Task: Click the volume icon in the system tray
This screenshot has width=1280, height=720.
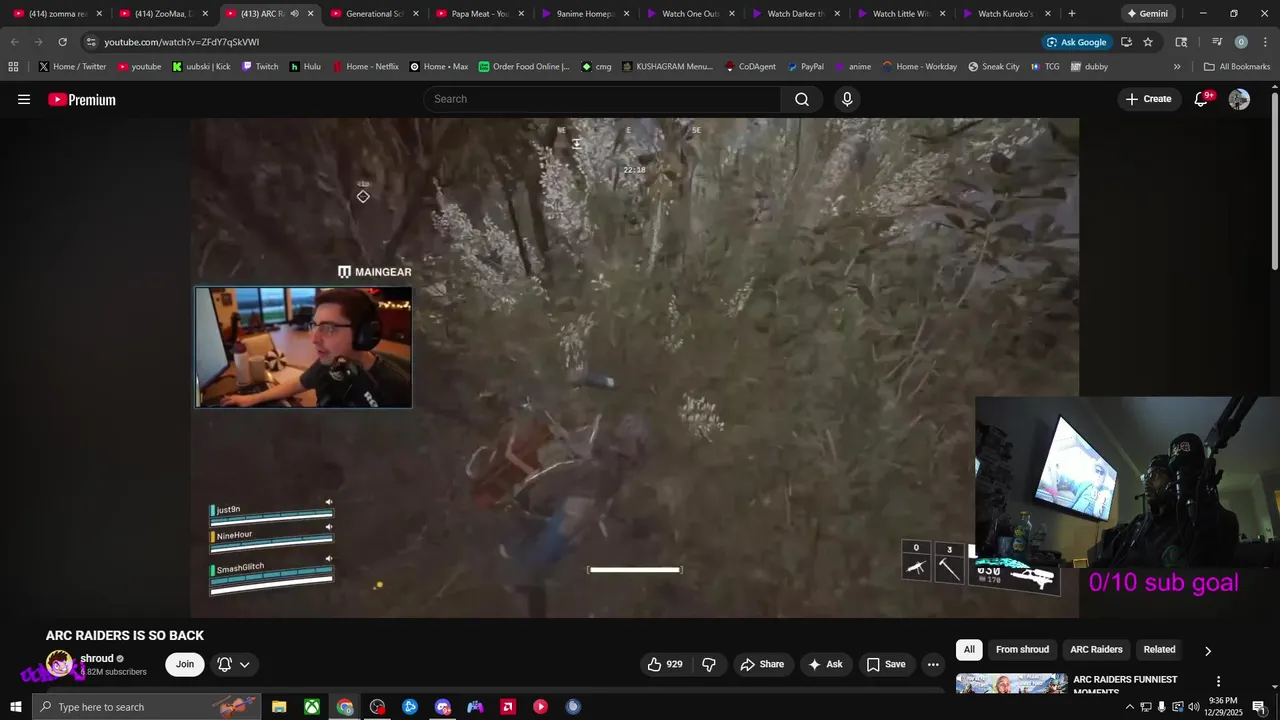Action: [1194, 707]
